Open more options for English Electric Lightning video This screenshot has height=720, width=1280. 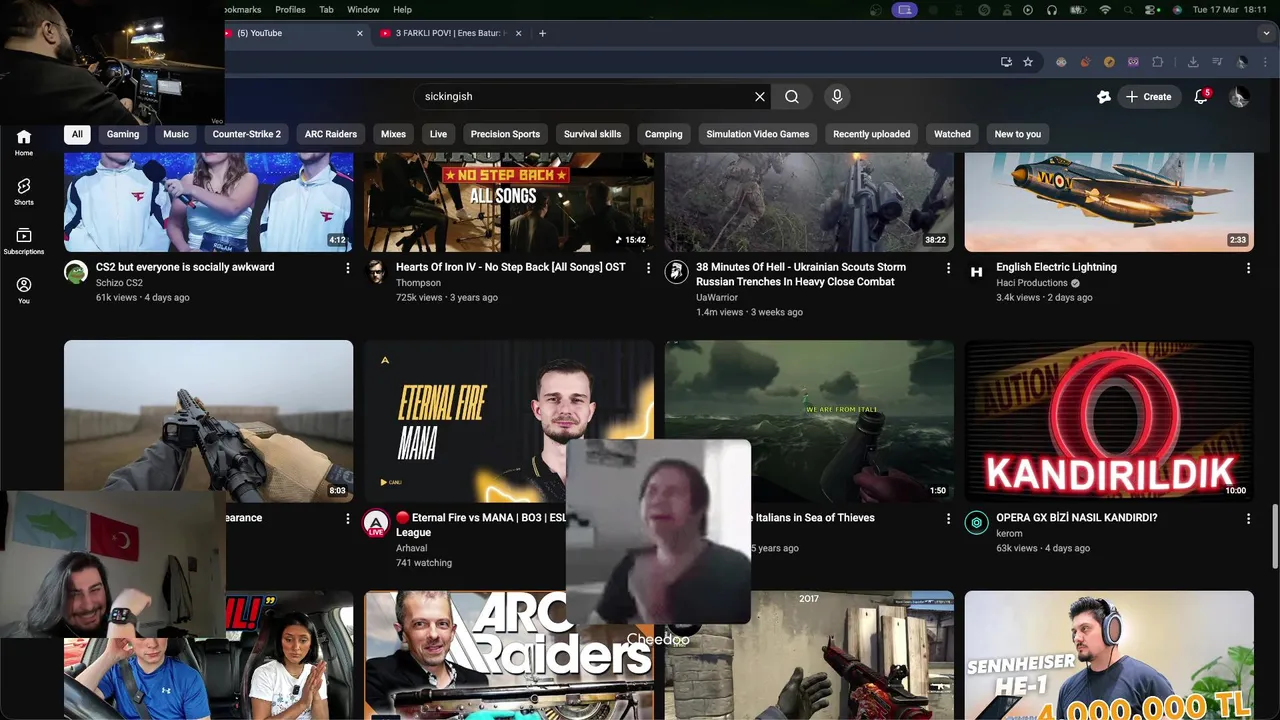click(1248, 268)
